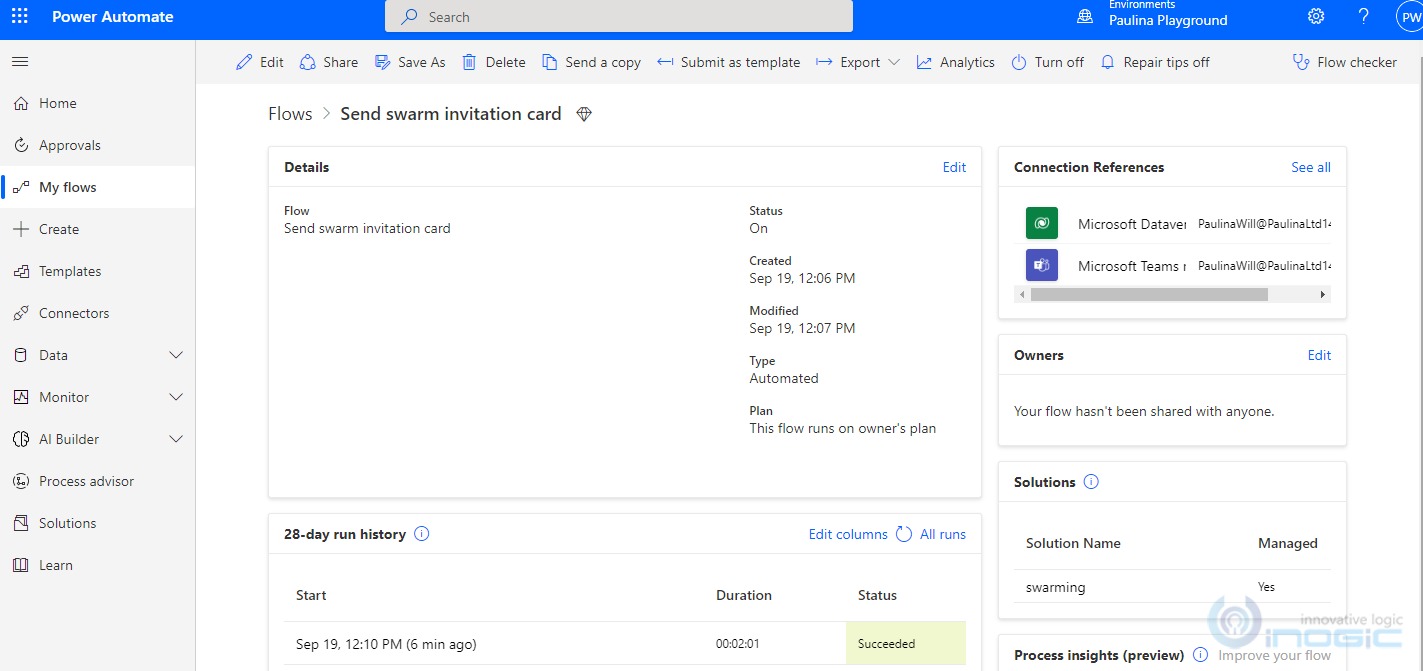Click the Duration column header
This screenshot has height=671, width=1423.
click(x=744, y=595)
